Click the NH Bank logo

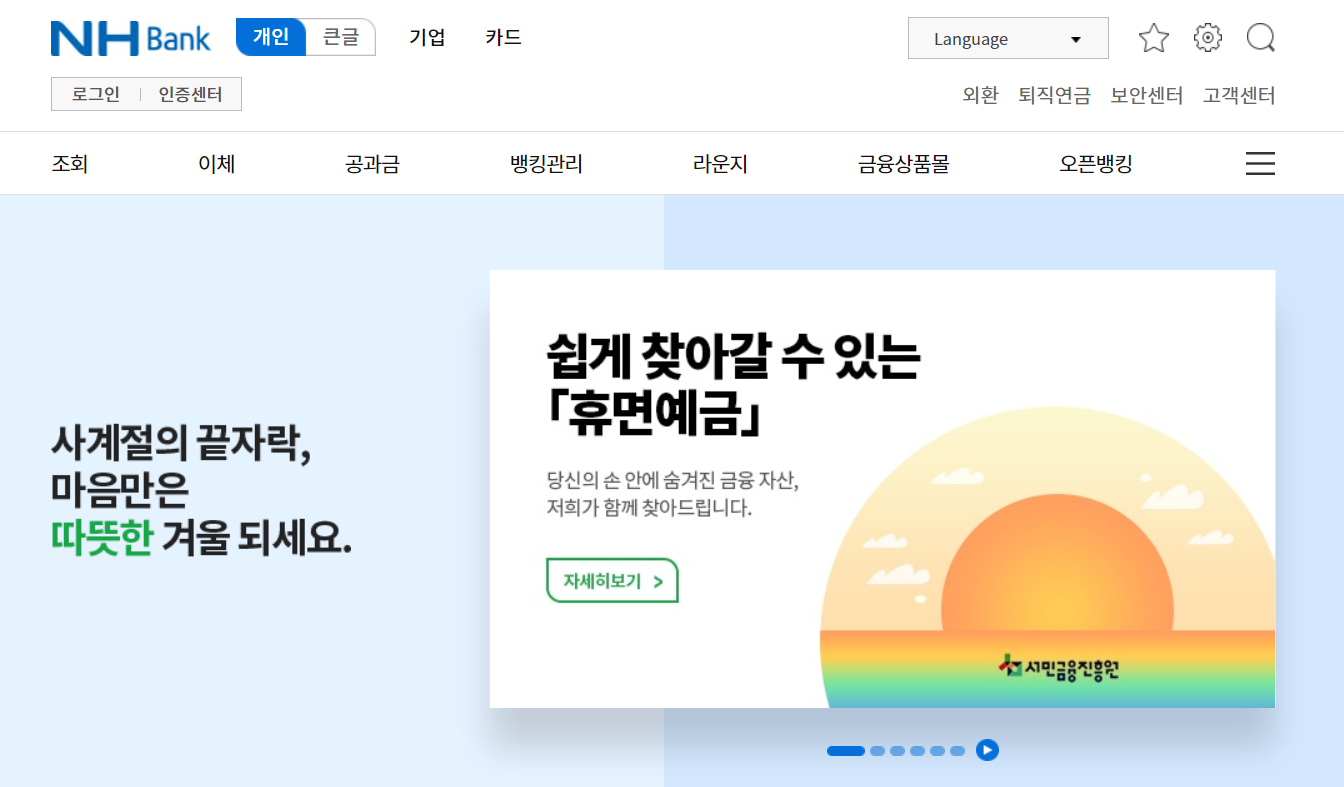click(130, 37)
